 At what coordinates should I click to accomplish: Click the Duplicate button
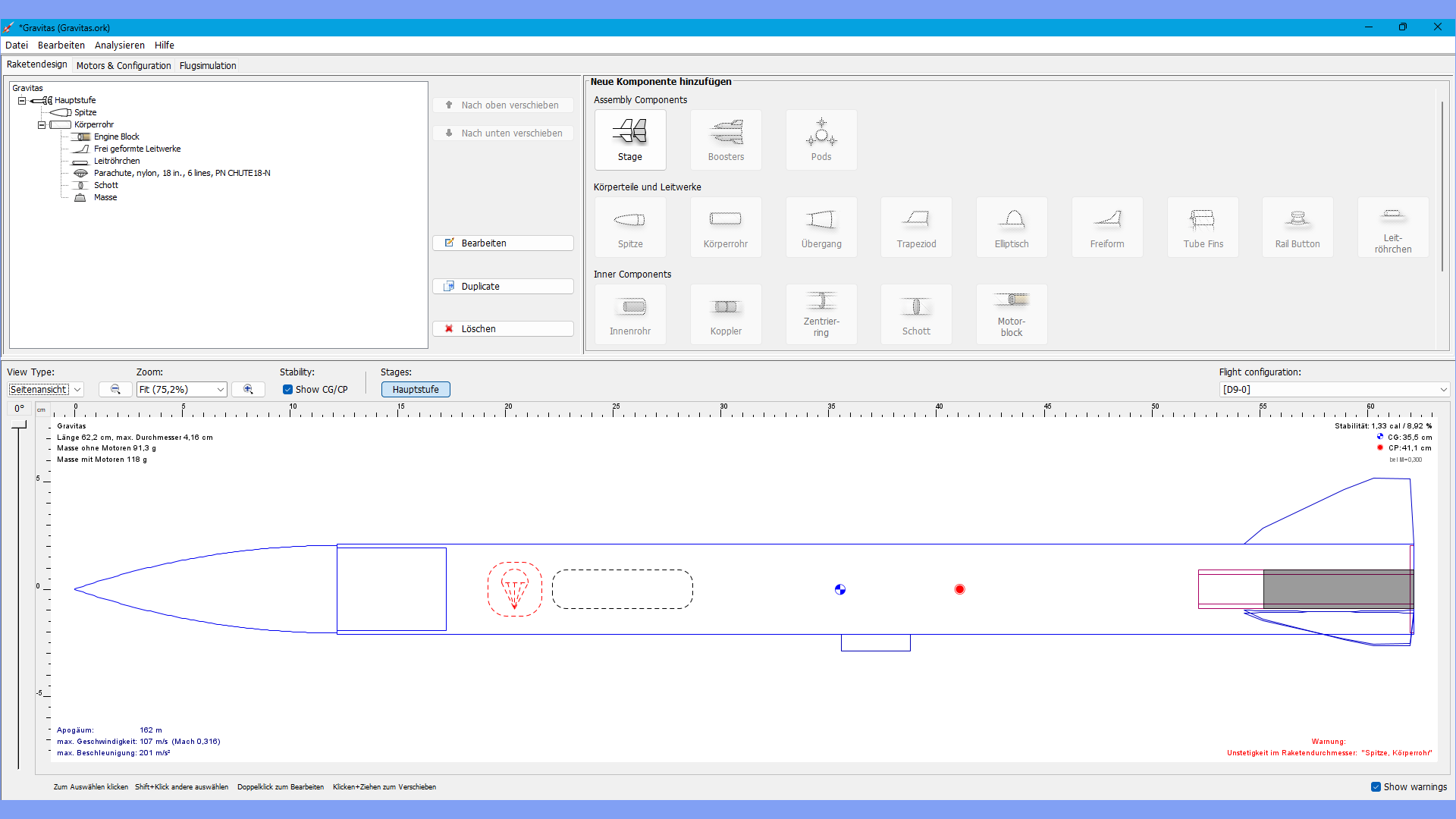pos(503,286)
